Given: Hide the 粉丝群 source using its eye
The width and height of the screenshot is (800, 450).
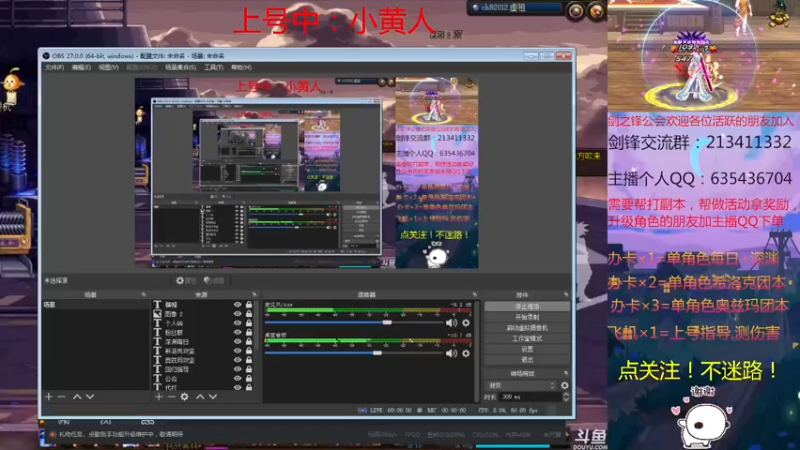Looking at the screenshot, I should [237, 332].
